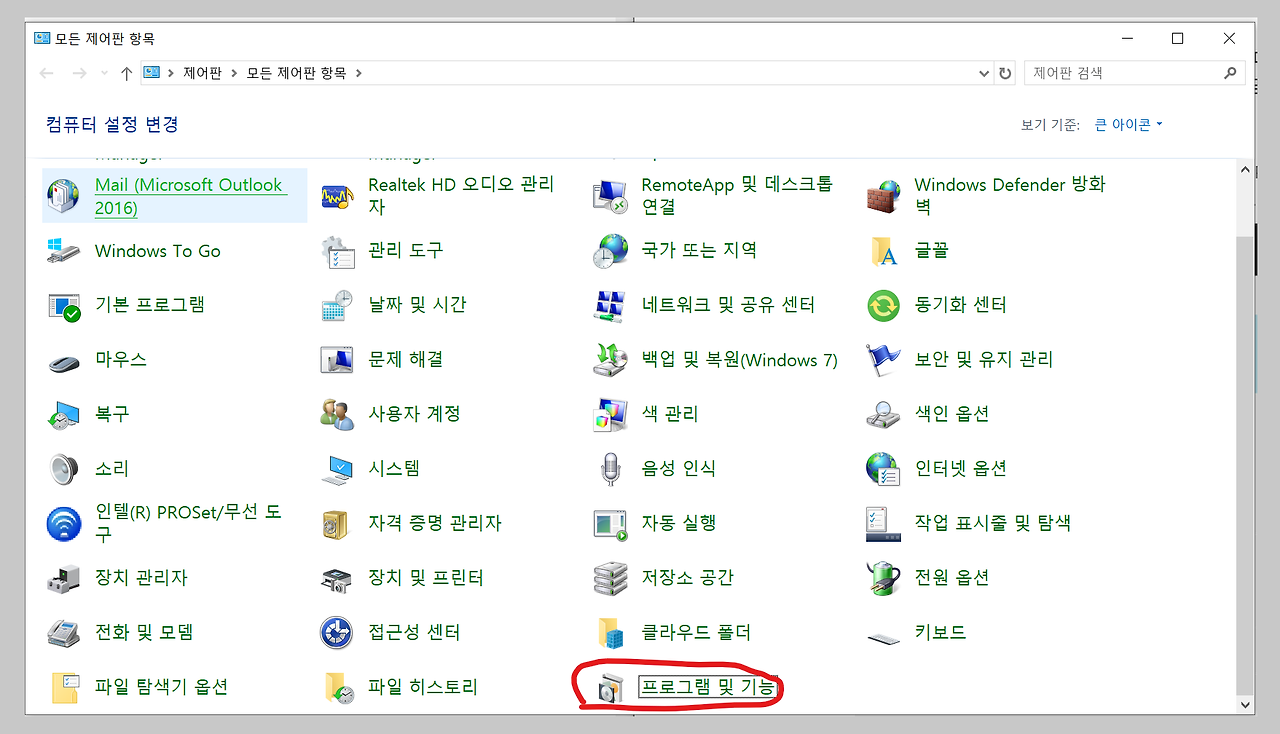Open the 전원 옵션 battery icon
Screen dimensions: 1280x734
pyautogui.click(x=883, y=578)
